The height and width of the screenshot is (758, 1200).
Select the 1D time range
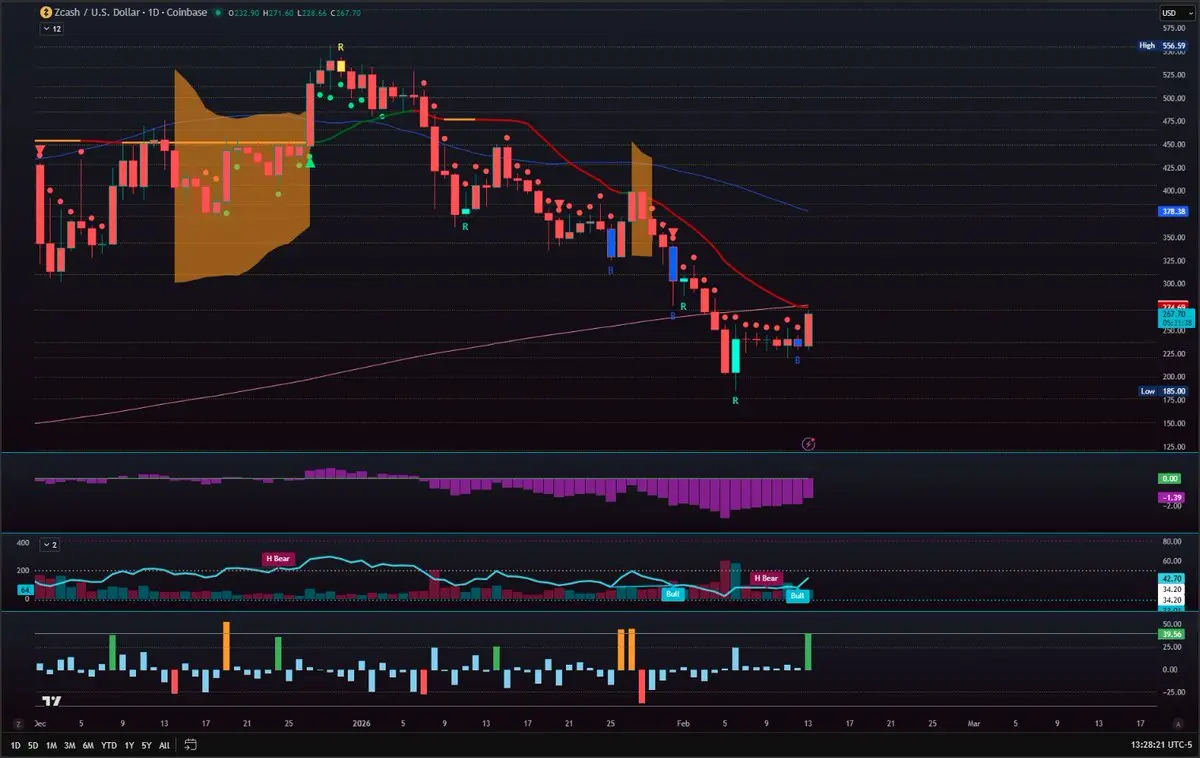click(17, 744)
